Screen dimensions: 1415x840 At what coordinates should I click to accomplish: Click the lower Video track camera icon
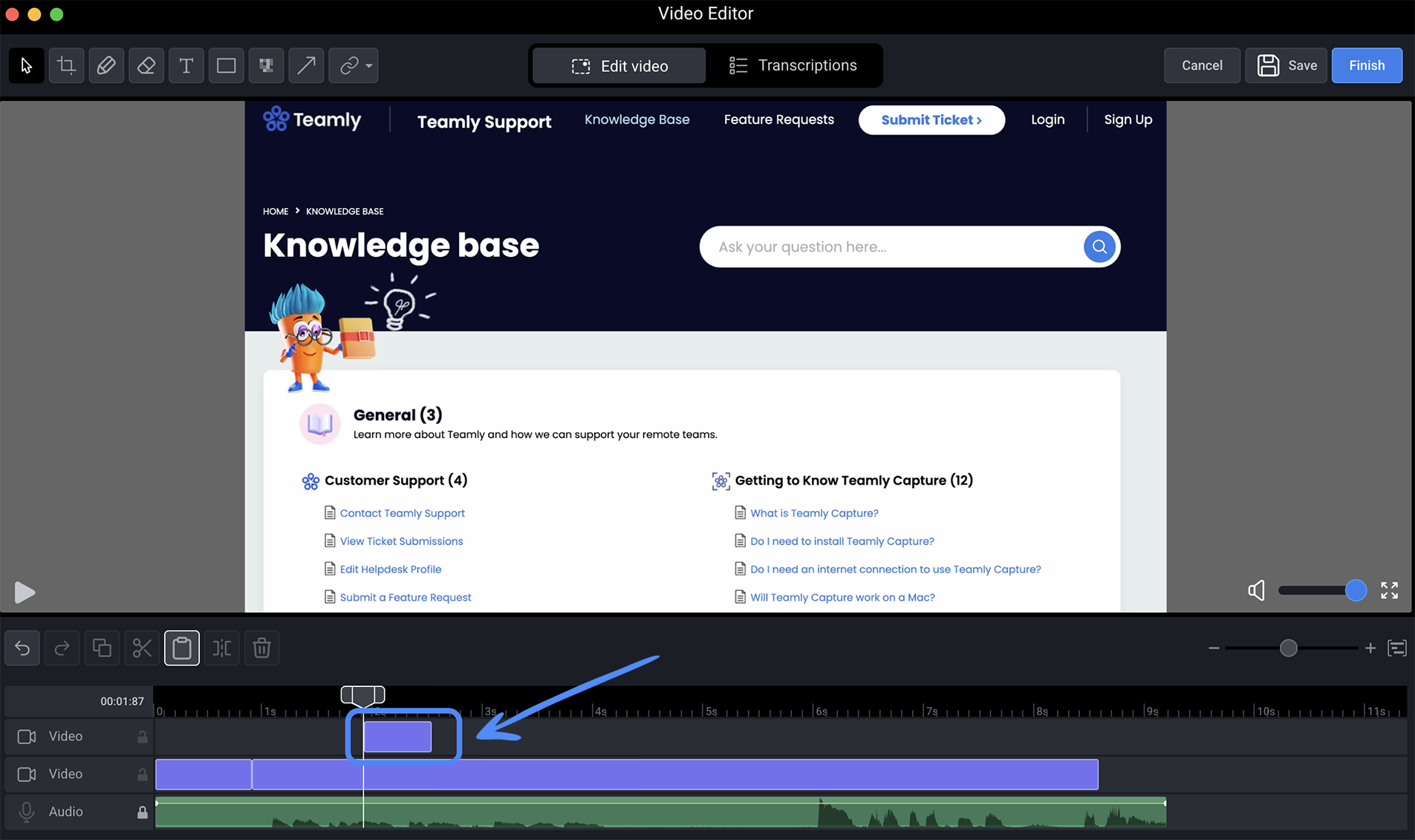(x=27, y=775)
